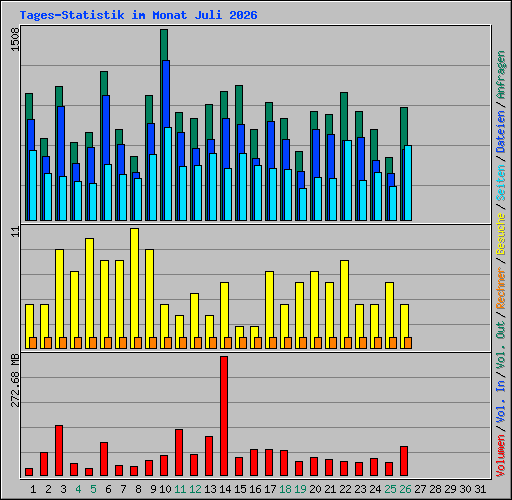Click the yellow Besuche legend label
Image resolution: width=512 pixels, height=500 pixels.
pos(501,234)
